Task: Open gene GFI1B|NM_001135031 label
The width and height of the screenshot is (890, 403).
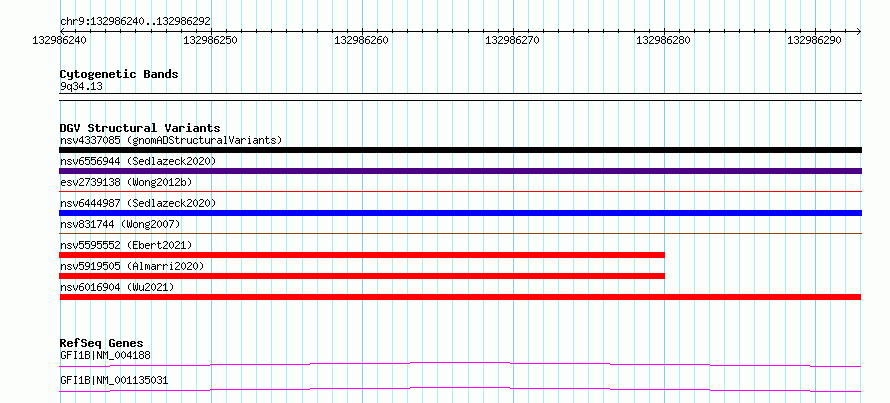Action: 114,380
